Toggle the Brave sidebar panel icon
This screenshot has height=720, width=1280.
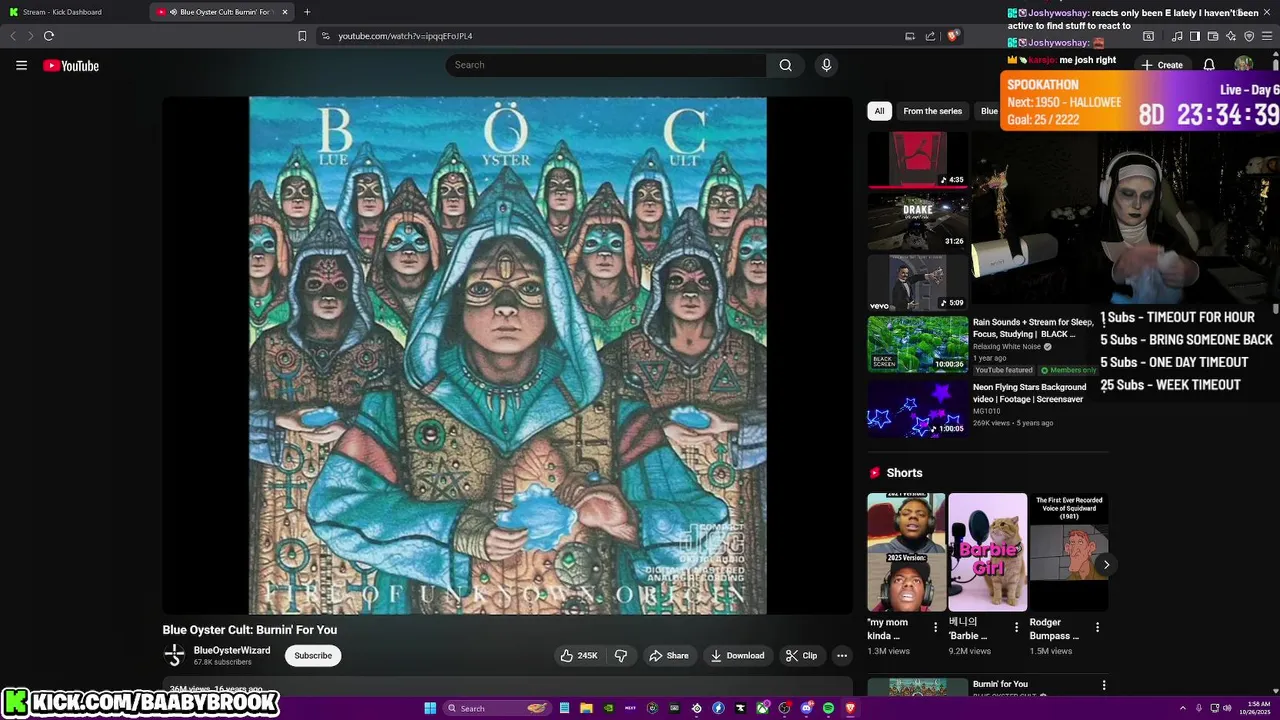[x=1195, y=36]
